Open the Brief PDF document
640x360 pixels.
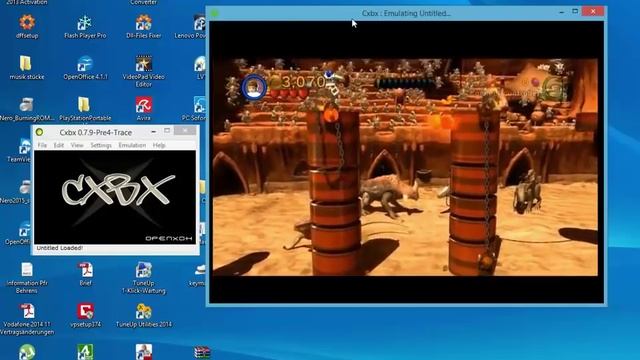85,274
